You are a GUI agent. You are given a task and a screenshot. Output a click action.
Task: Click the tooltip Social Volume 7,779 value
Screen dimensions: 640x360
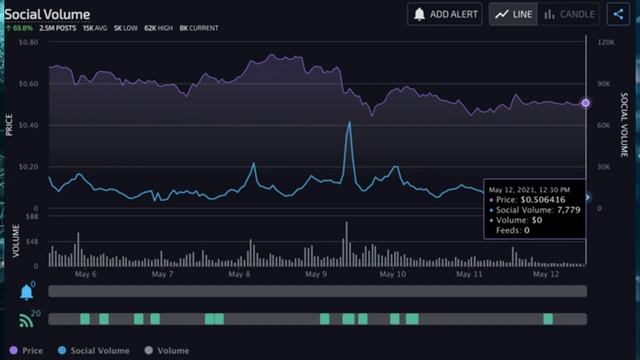tap(568, 210)
